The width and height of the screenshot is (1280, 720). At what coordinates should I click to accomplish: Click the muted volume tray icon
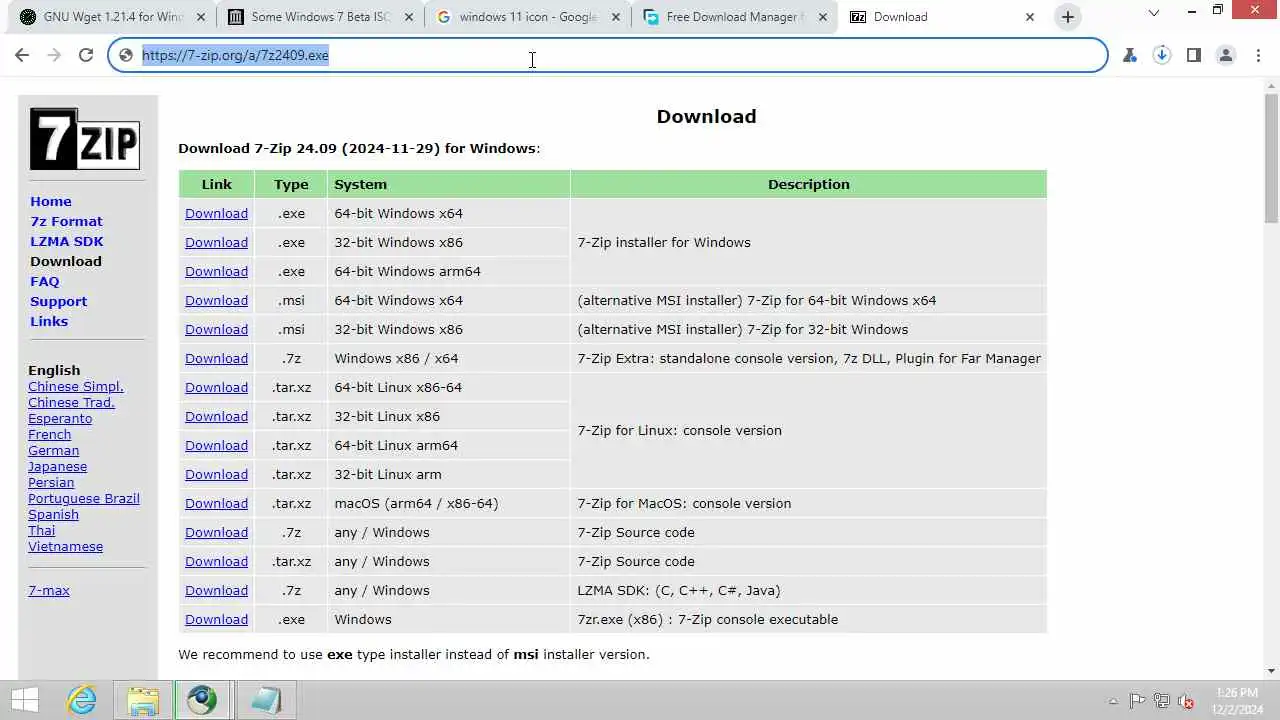coord(1186,701)
